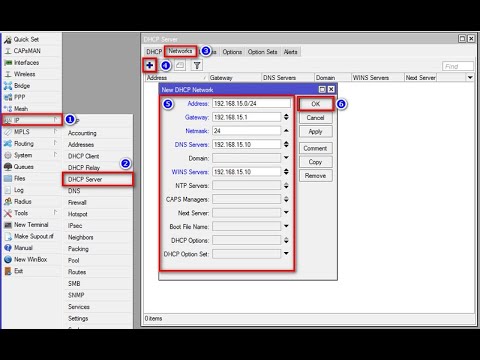Expand DHCP Option Set arrow
The height and width of the screenshot is (360, 480).
286,254
